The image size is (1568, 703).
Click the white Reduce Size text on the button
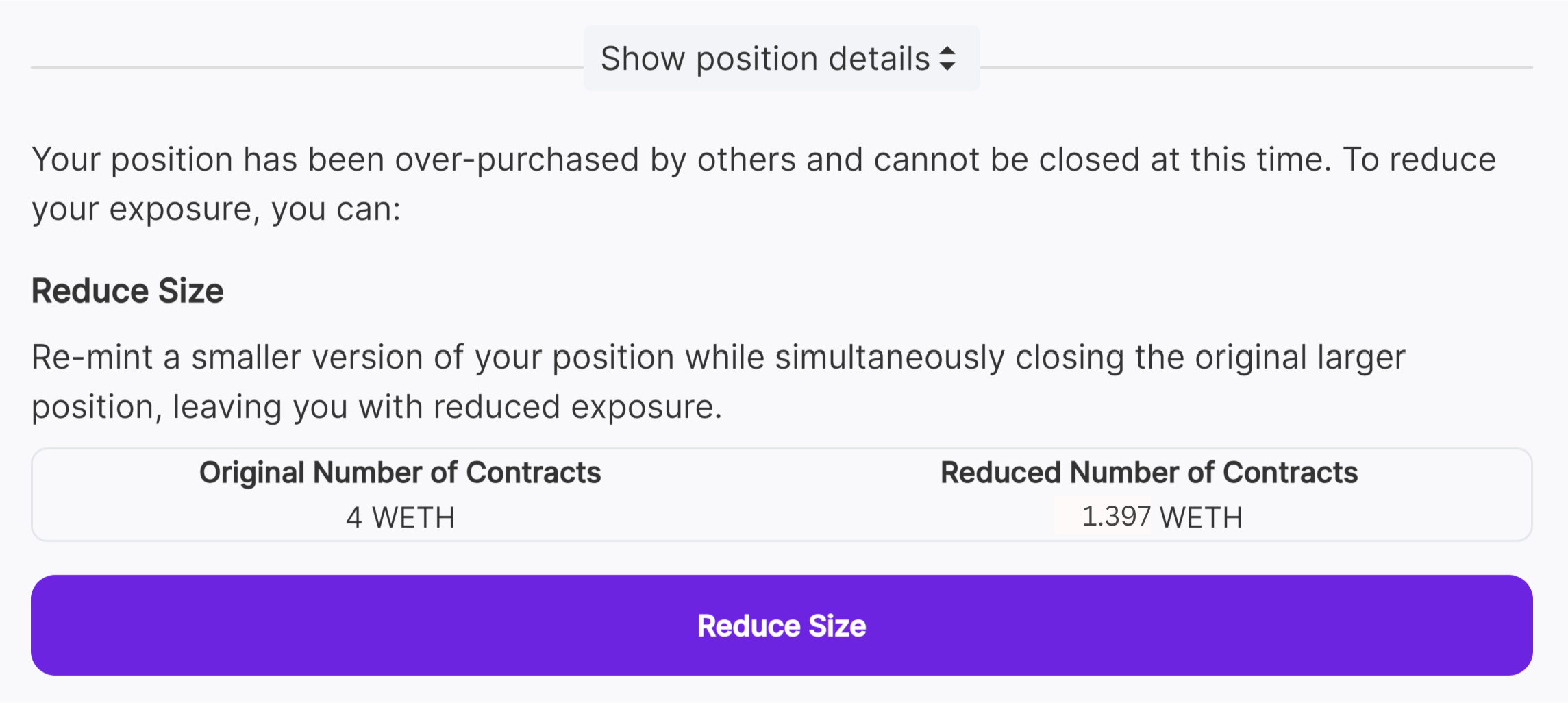782,626
